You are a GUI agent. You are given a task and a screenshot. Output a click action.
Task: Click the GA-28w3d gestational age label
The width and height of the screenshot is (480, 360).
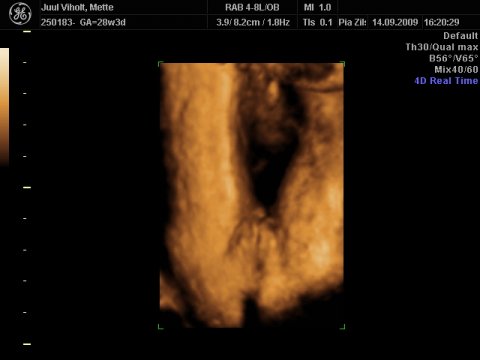point(103,22)
